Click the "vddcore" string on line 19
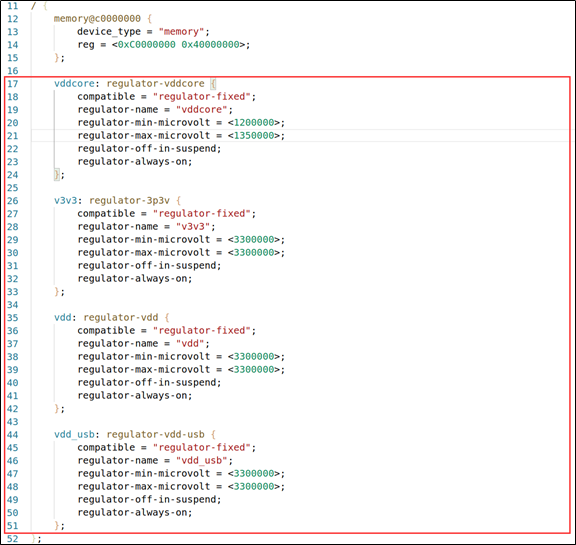 [202, 110]
